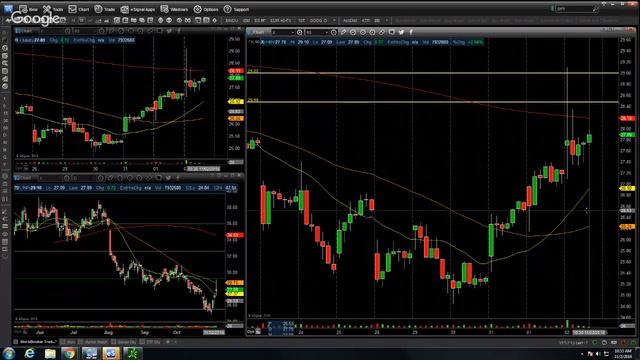
Task: Open the eSignal Apps menu
Action: [x=138, y=9]
